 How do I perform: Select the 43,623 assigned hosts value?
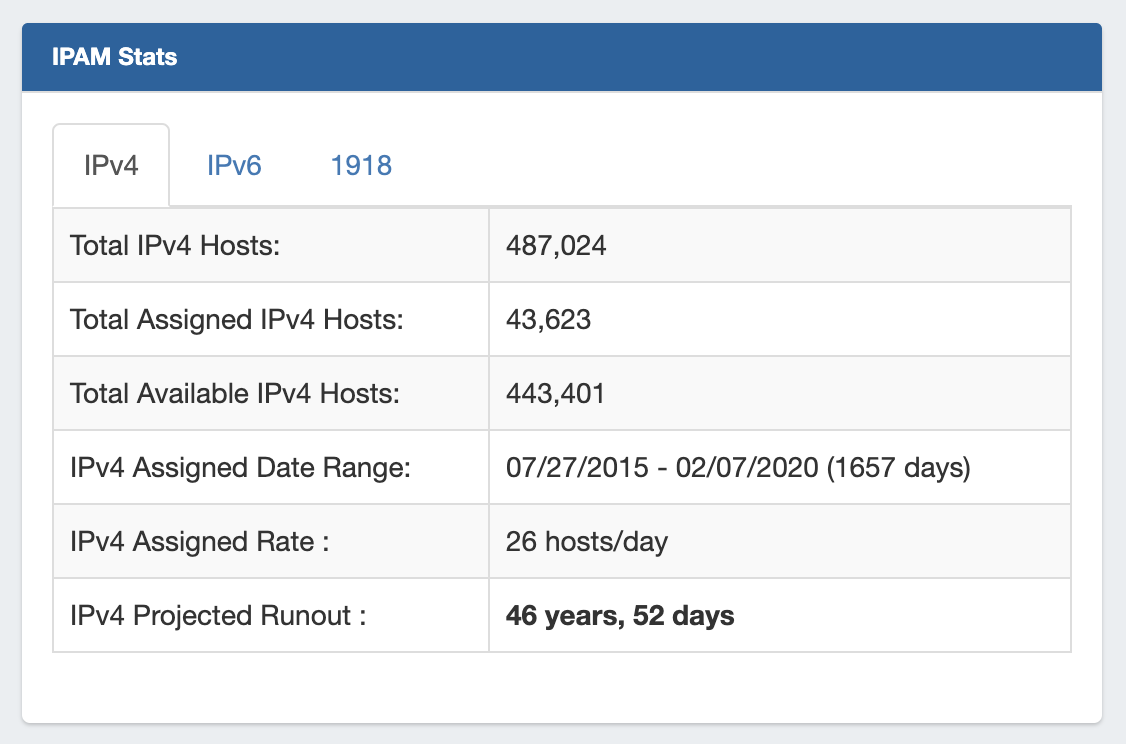click(x=548, y=319)
